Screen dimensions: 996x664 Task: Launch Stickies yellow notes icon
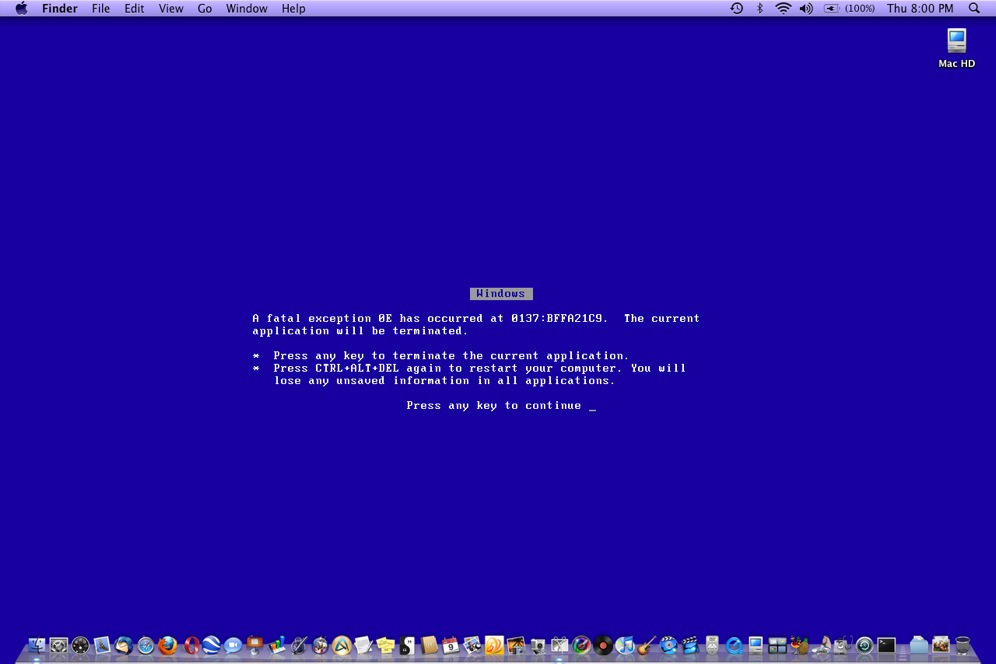click(386, 646)
